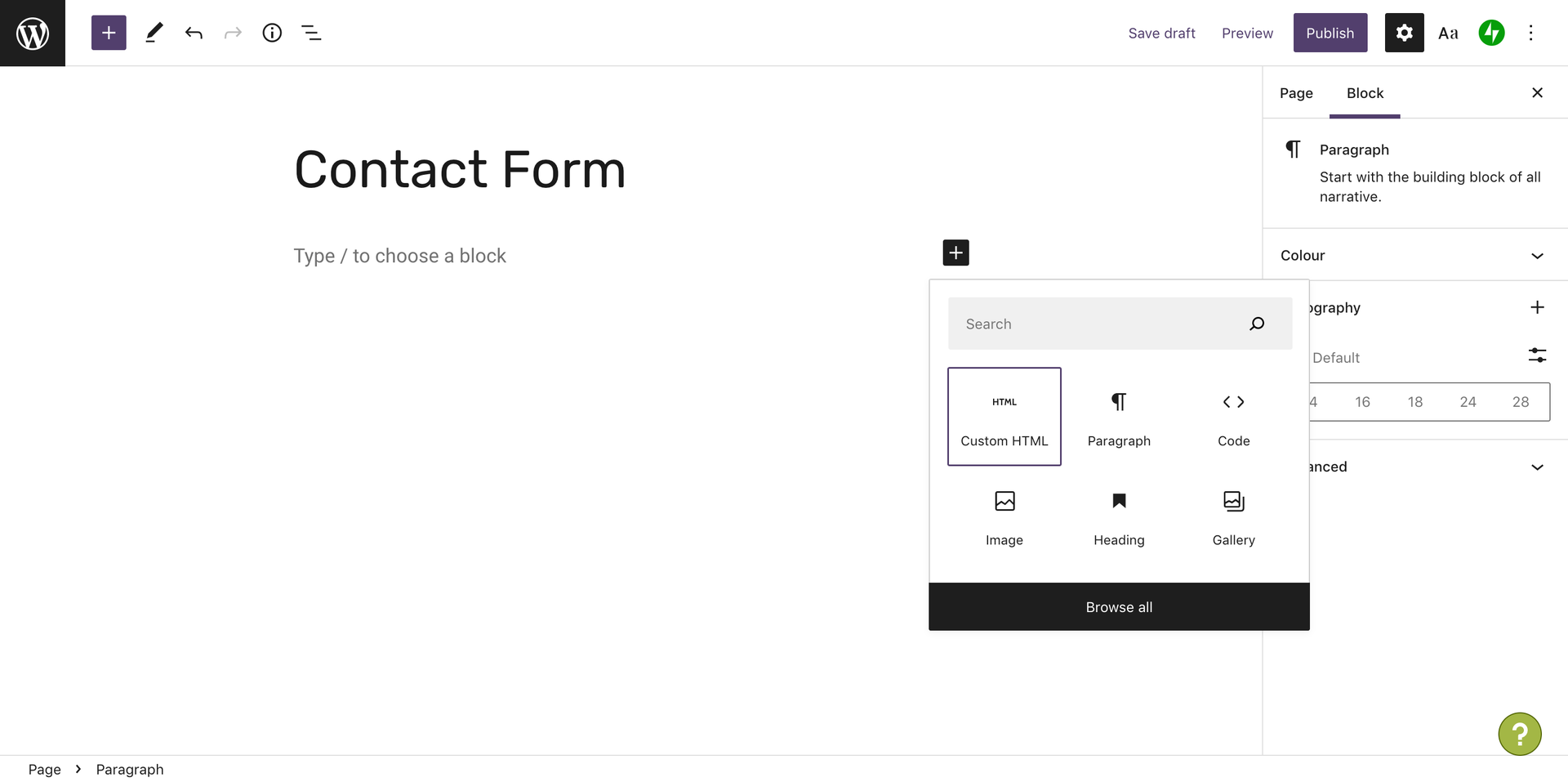Select the Tools pencil icon
The height and width of the screenshot is (782, 1568).
(x=154, y=33)
